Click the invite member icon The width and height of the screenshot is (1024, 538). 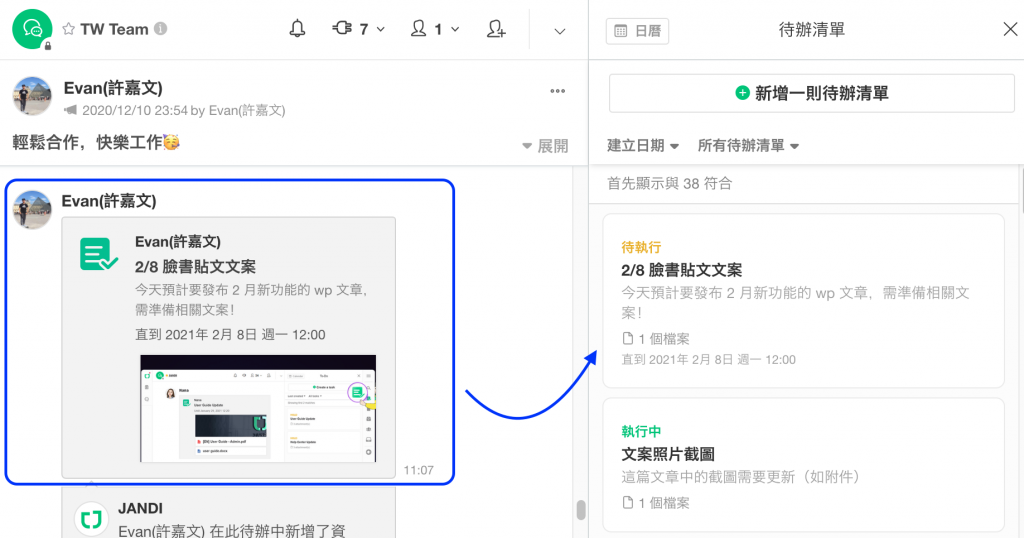coord(496,30)
